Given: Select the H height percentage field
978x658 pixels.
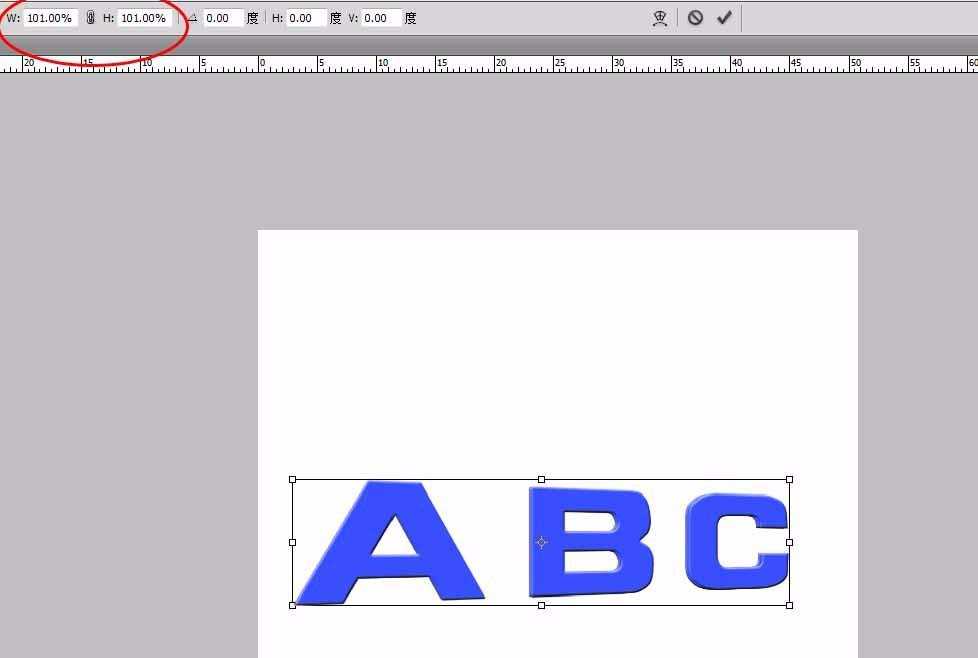Looking at the screenshot, I should coord(143,17).
